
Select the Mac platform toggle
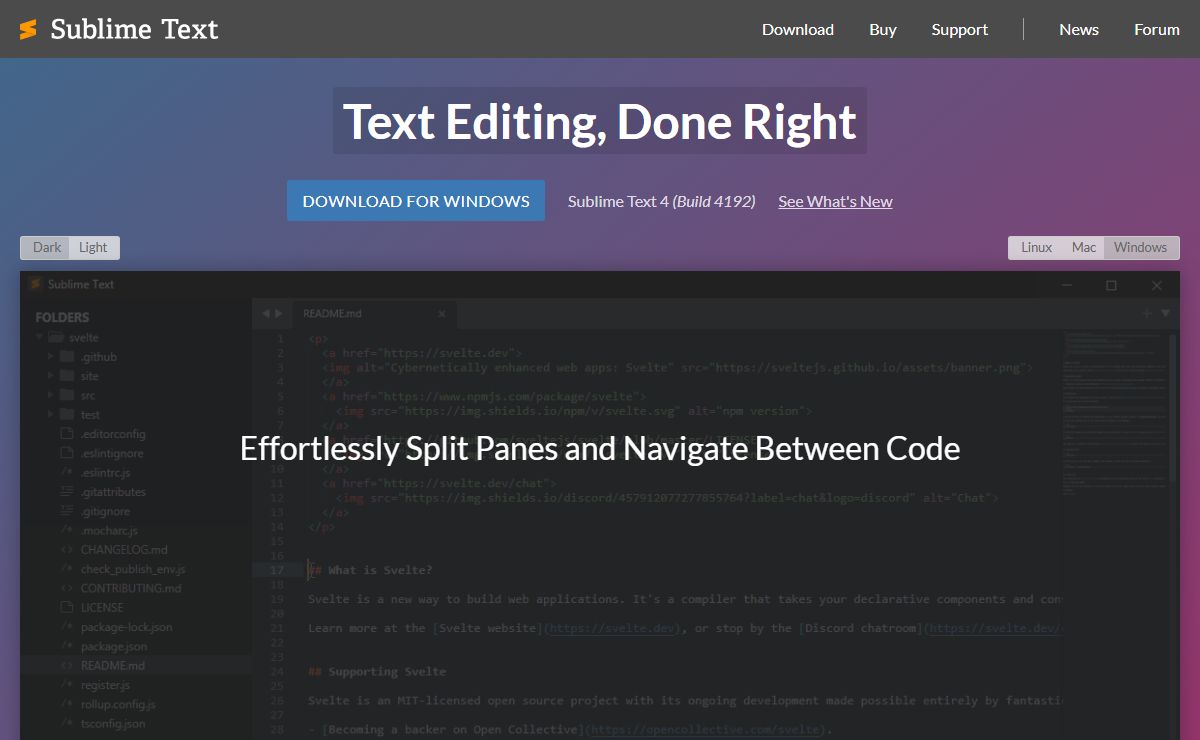[x=1084, y=247]
